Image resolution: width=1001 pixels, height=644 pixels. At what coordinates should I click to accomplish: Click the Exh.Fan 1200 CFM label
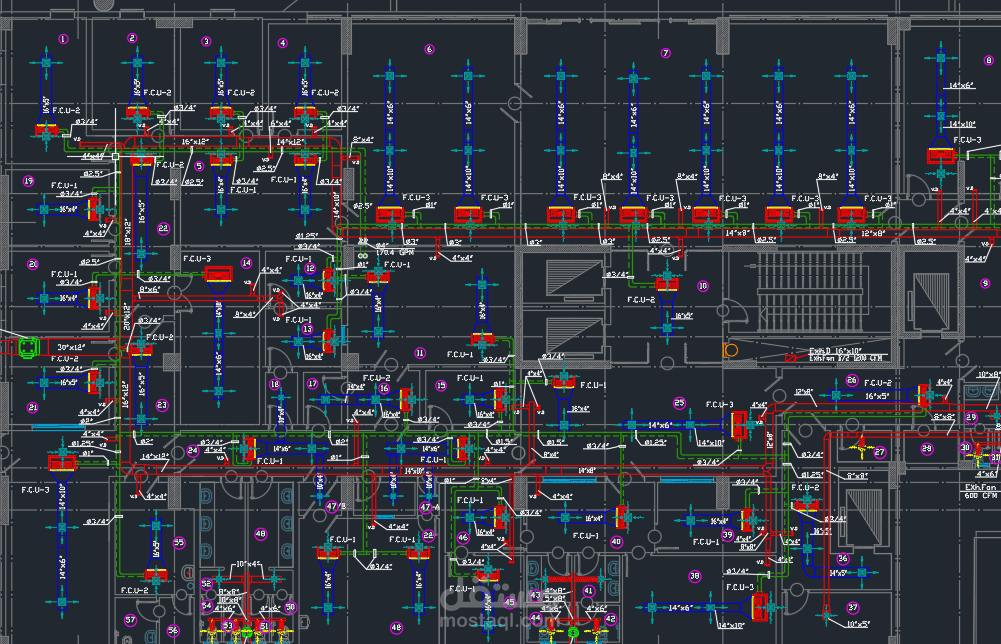845,358
